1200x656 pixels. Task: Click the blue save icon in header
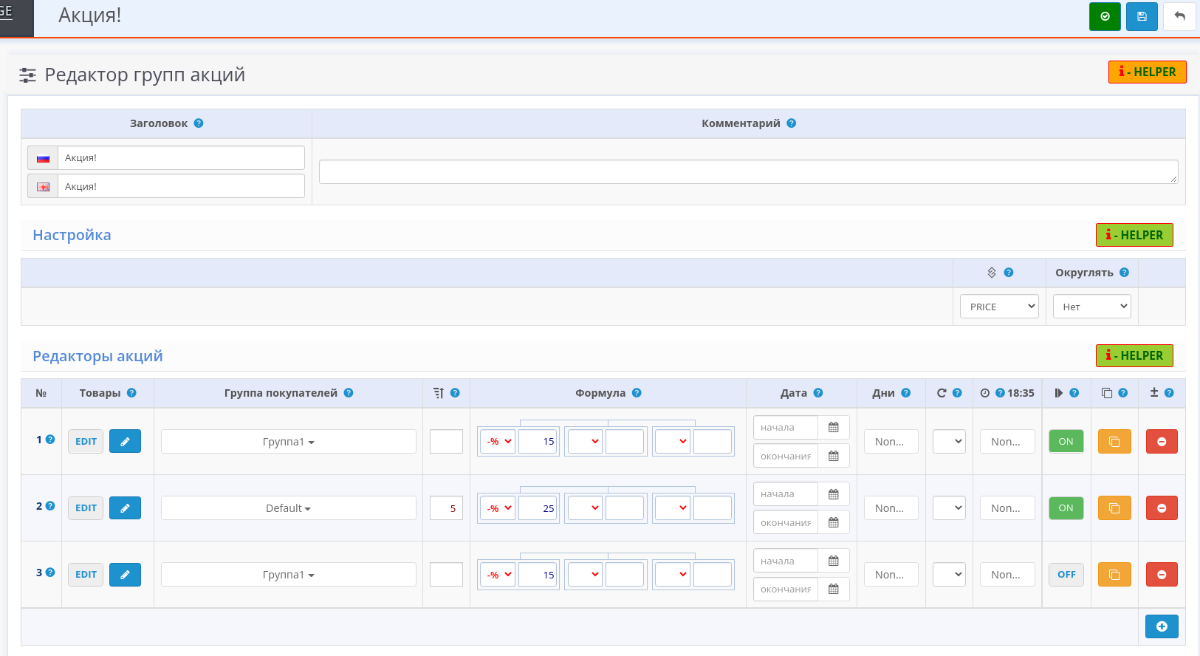pyautogui.click(x=1141, y=16)
